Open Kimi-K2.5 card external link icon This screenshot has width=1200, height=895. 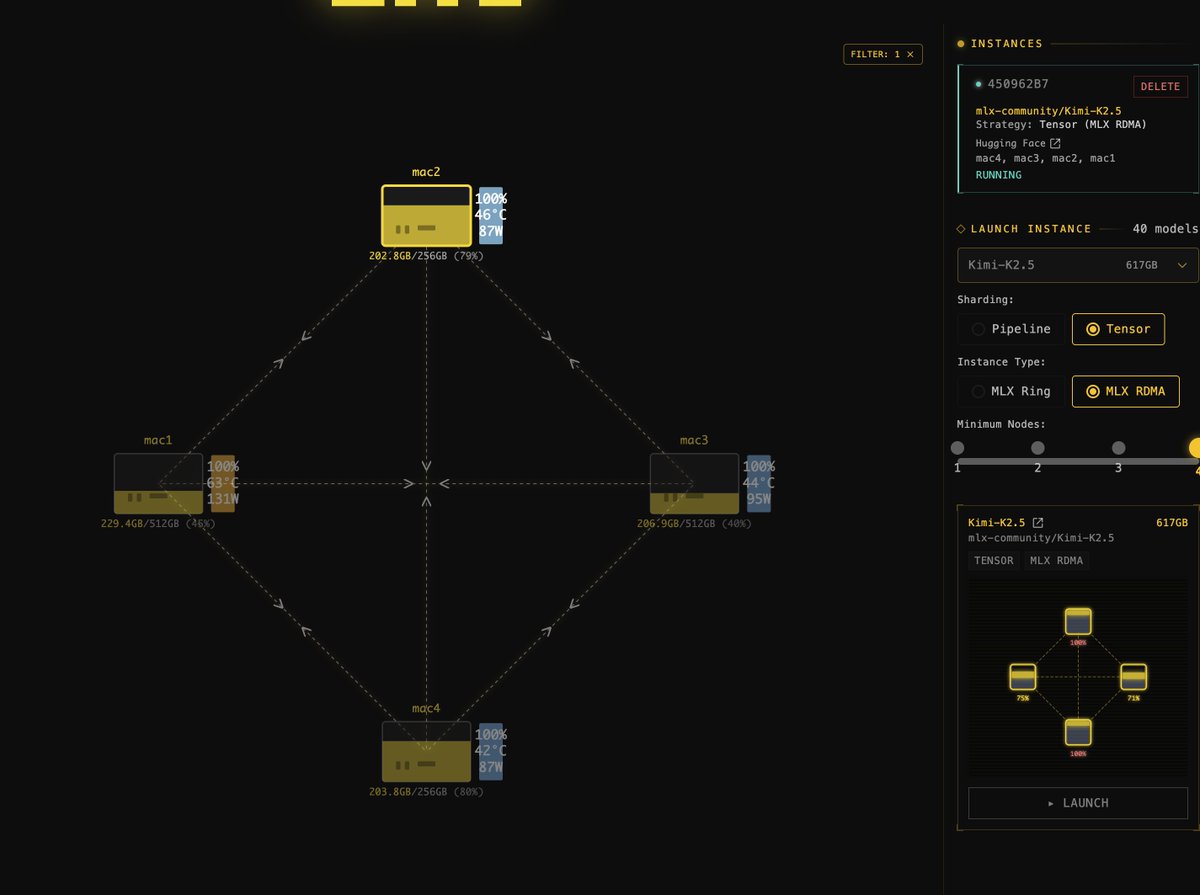(x=1038, y=522)
